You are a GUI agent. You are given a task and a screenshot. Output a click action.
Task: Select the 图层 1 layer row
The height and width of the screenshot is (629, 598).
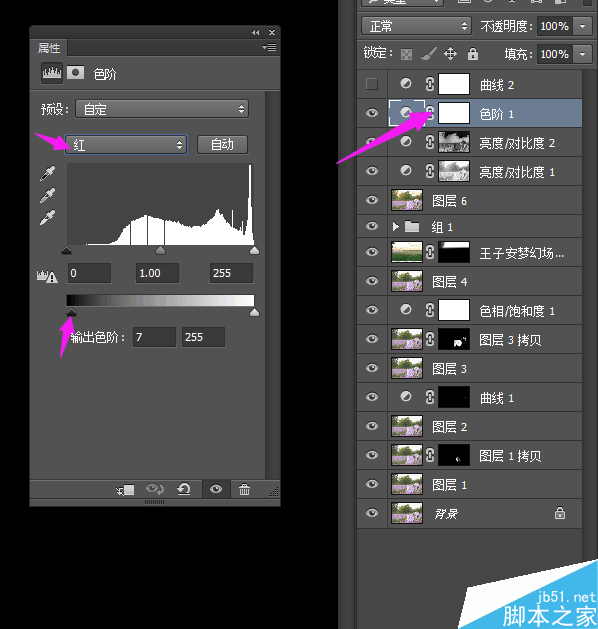[469, 484]
